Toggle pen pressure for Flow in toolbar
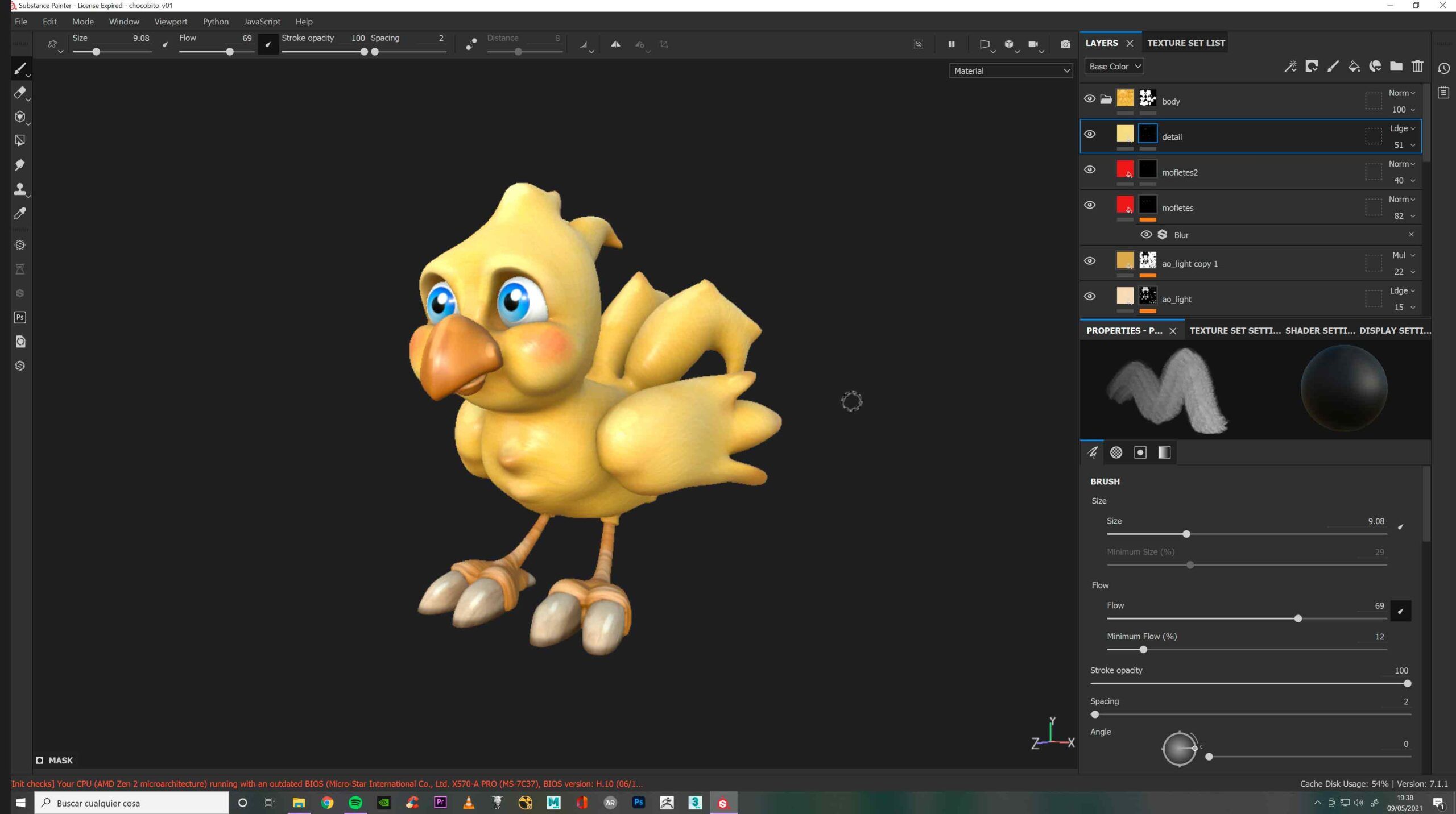The width and height of the screenshot is (1456, 814). click(268, 44)
